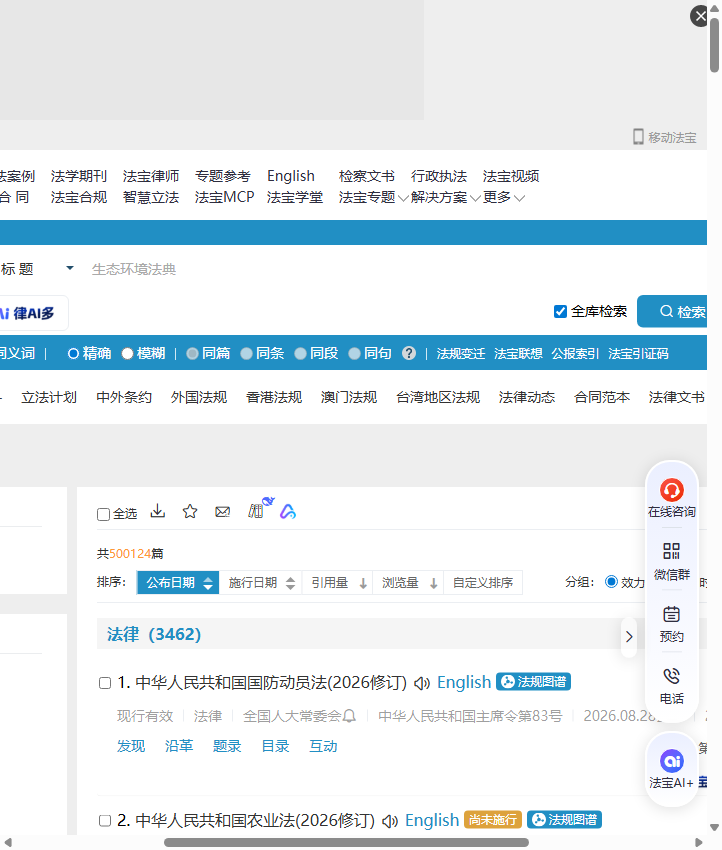Click 法规变迁 link
The width and height of the screenshot is (722, 850).
[461, 353]
